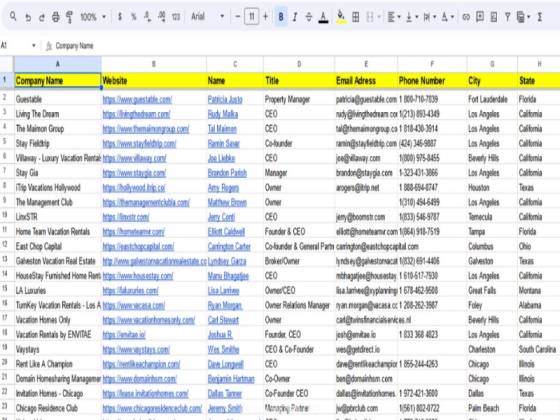Insert a comment
Image resolution: width=560 pixels, height=420 pixels.
pyautogui.click(x=480, y=17)
